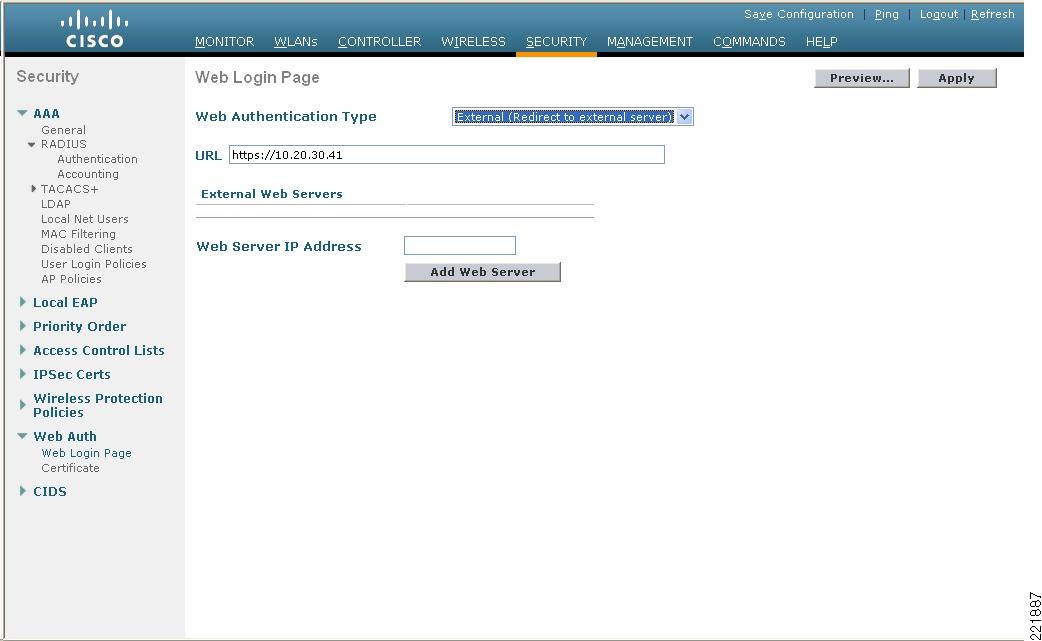Open the WIRELESS menu
The width and height of the screenshot is (1042, 641).
click(473, 42)
